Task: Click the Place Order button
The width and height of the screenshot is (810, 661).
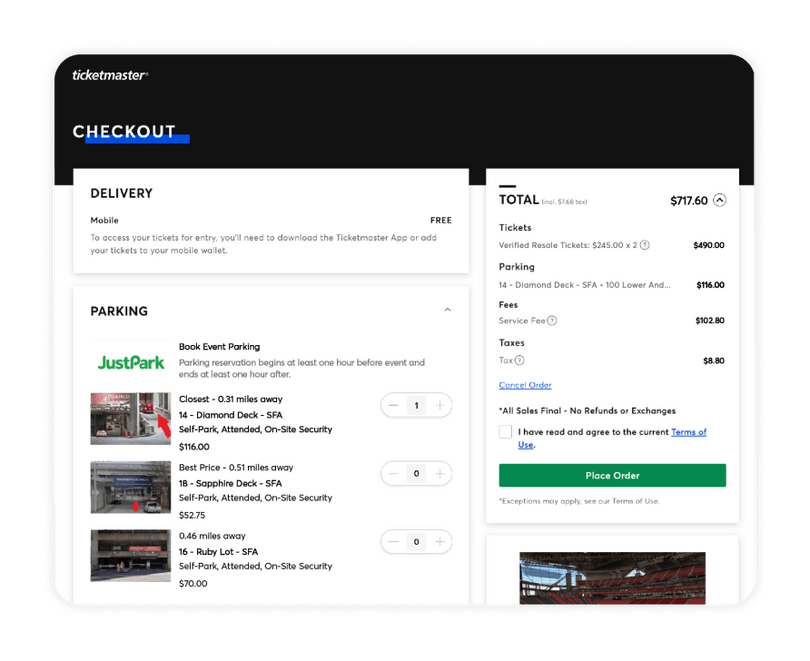Action: click(x=612, y=475)
